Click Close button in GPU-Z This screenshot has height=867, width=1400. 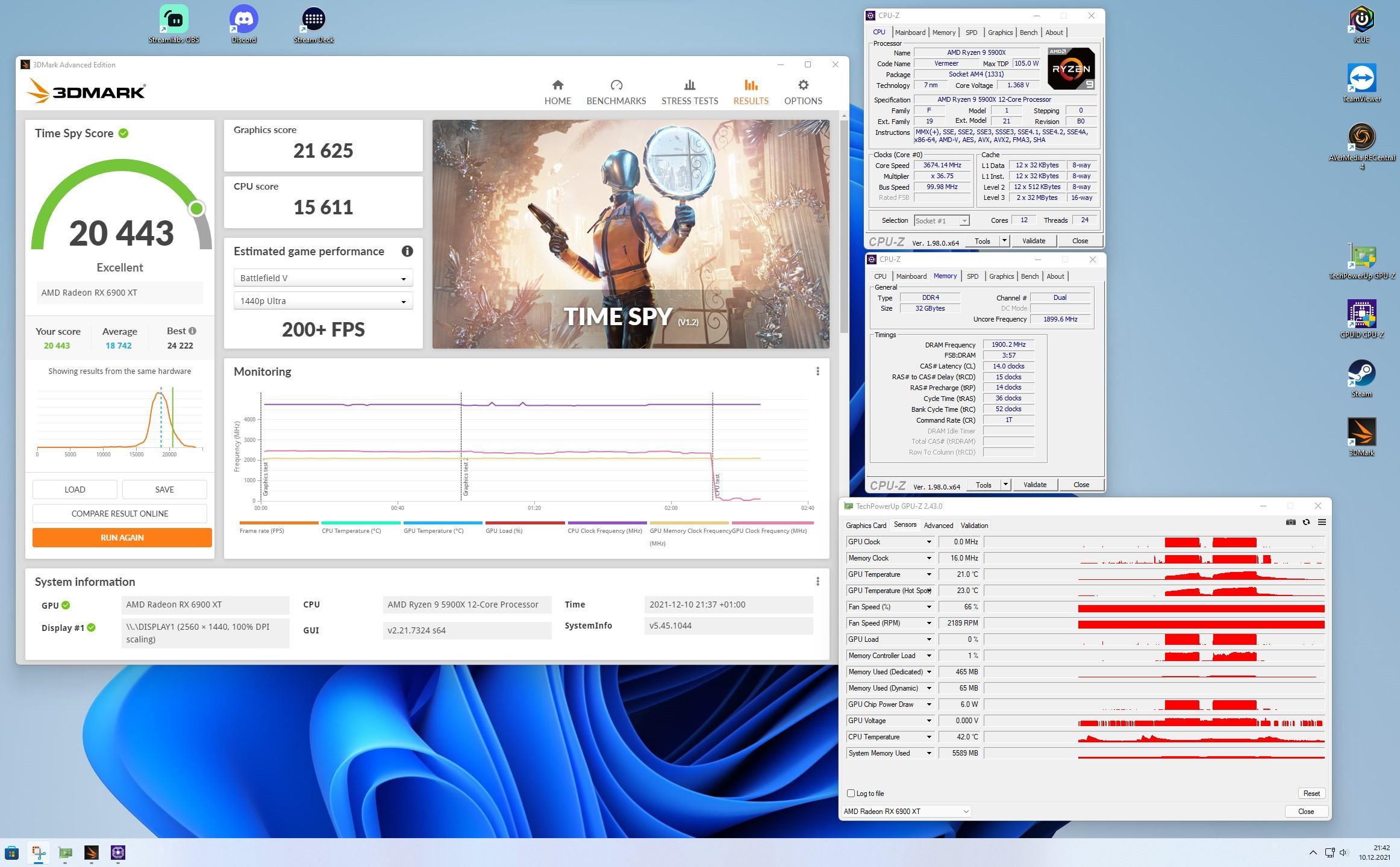[1305, 811]
